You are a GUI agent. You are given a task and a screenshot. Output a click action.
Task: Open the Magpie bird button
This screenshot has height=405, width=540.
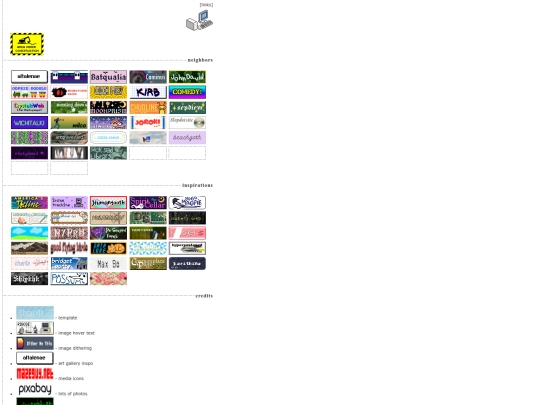pos(187,202)
